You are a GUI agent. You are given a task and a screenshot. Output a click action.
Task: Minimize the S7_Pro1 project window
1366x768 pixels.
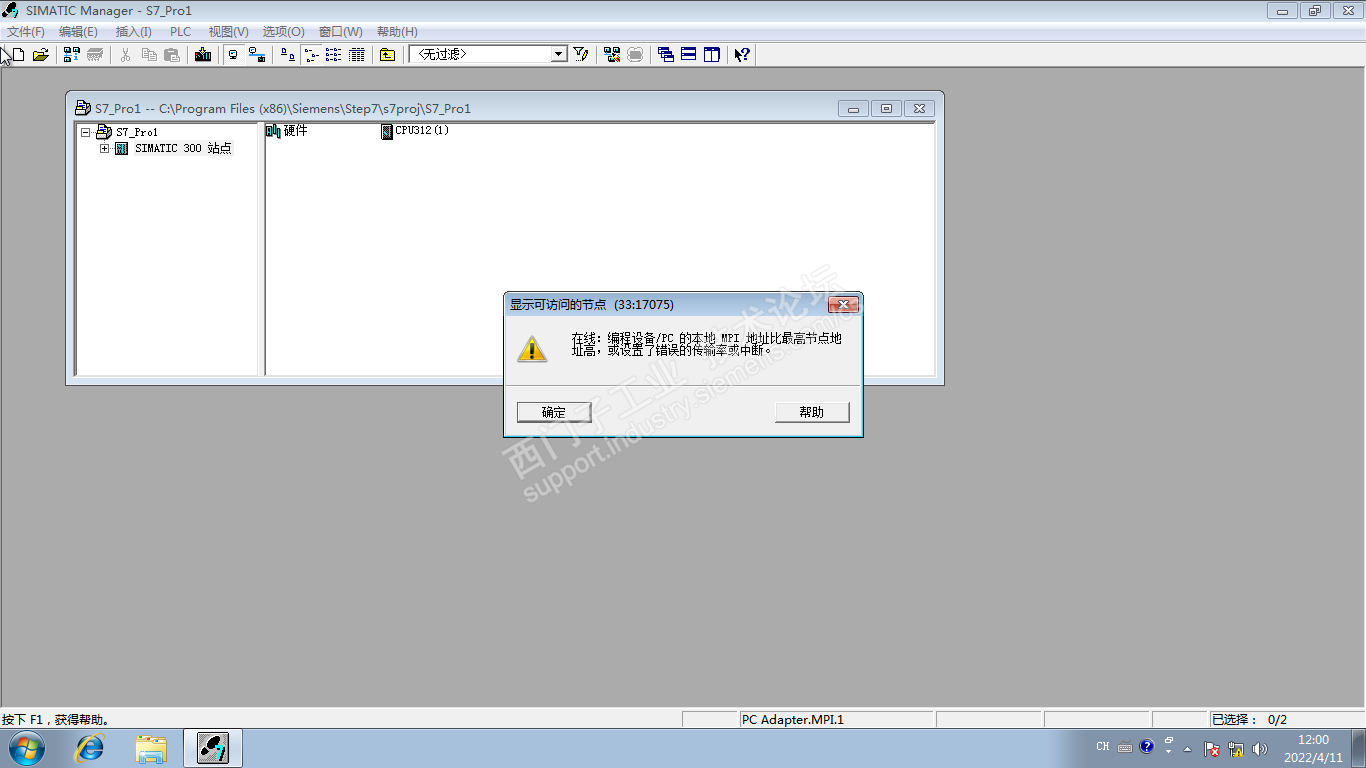click(x=853, y=108)
